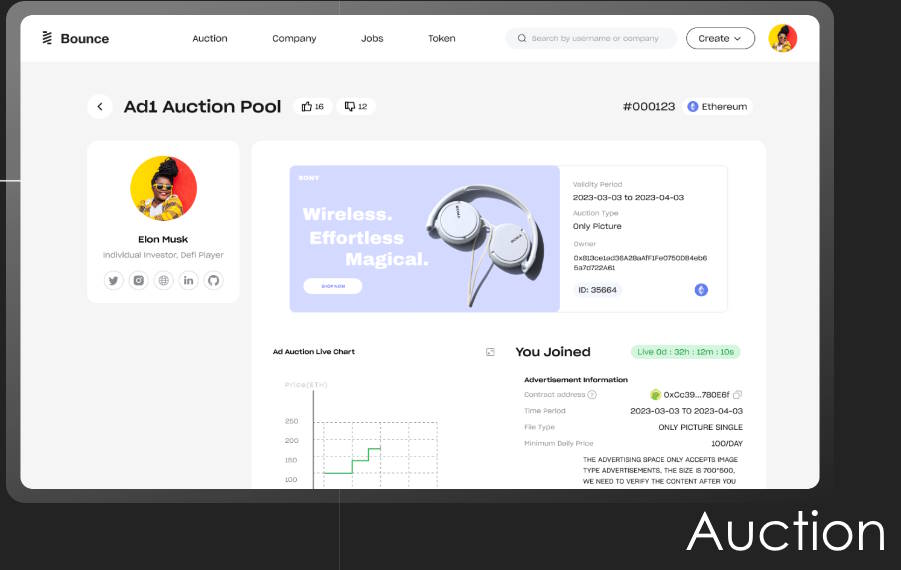Click the Bounce logo icon

click(x=47, y=38)
